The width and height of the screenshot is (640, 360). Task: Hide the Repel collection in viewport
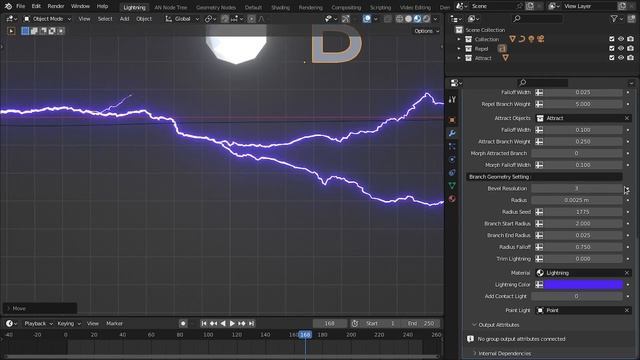click(621, 49)
